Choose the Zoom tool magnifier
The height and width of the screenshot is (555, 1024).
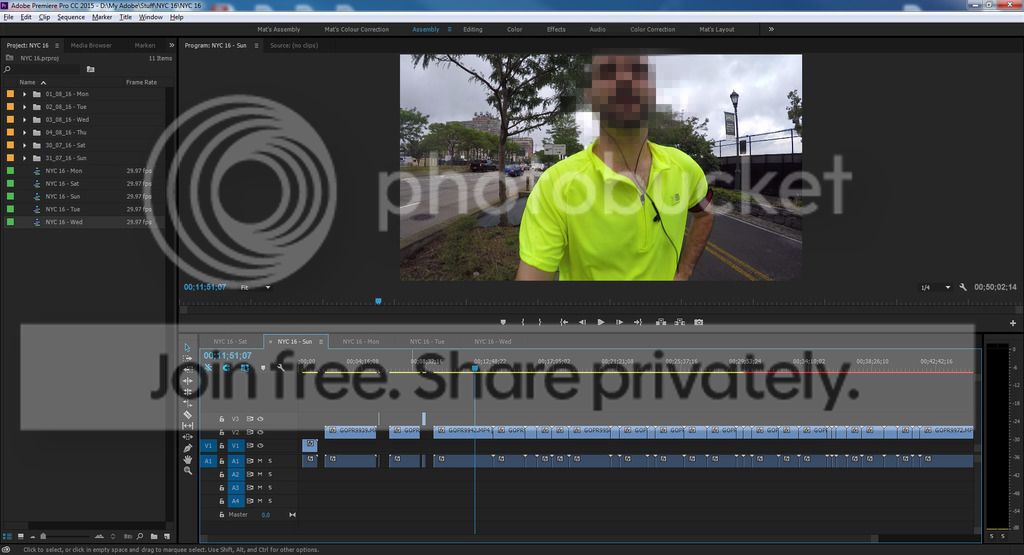pos(188,470)
